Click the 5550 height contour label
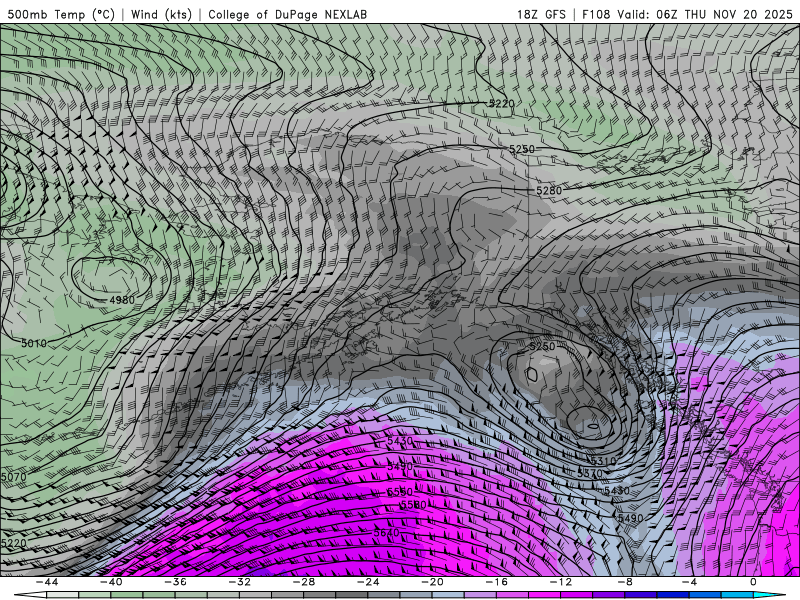This screenshot has height=600, width=800. pos(399,492)
